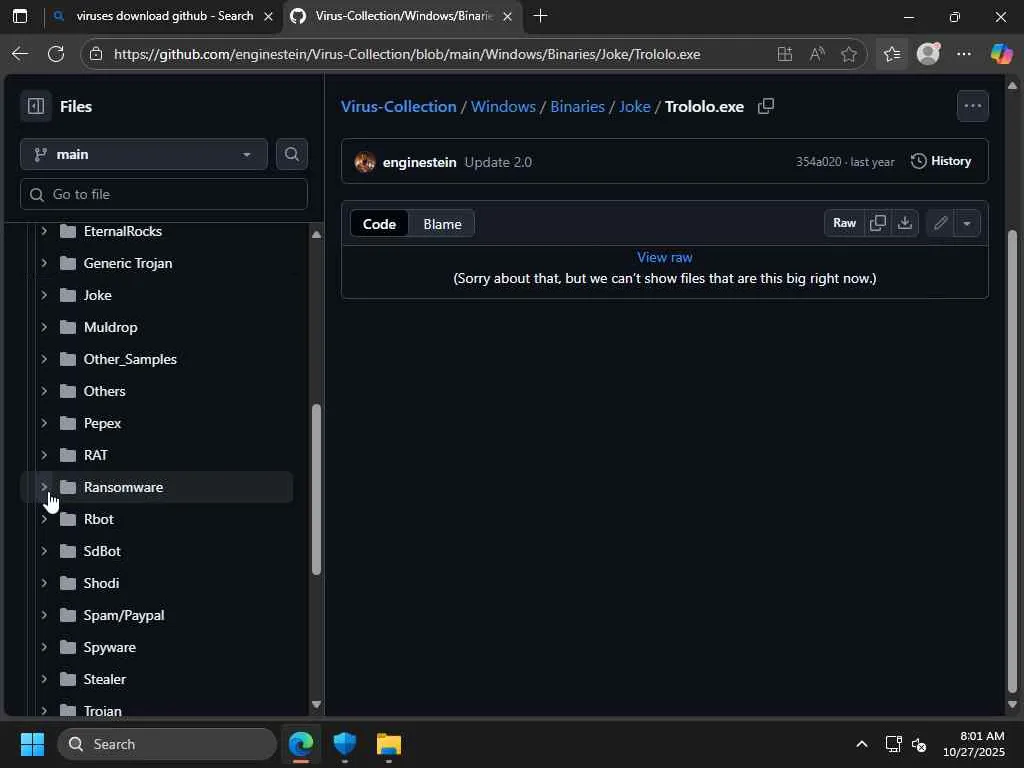Click the browser address bar URL
The height and width of the screenshot is (768, 1024).
pos(407,54)
